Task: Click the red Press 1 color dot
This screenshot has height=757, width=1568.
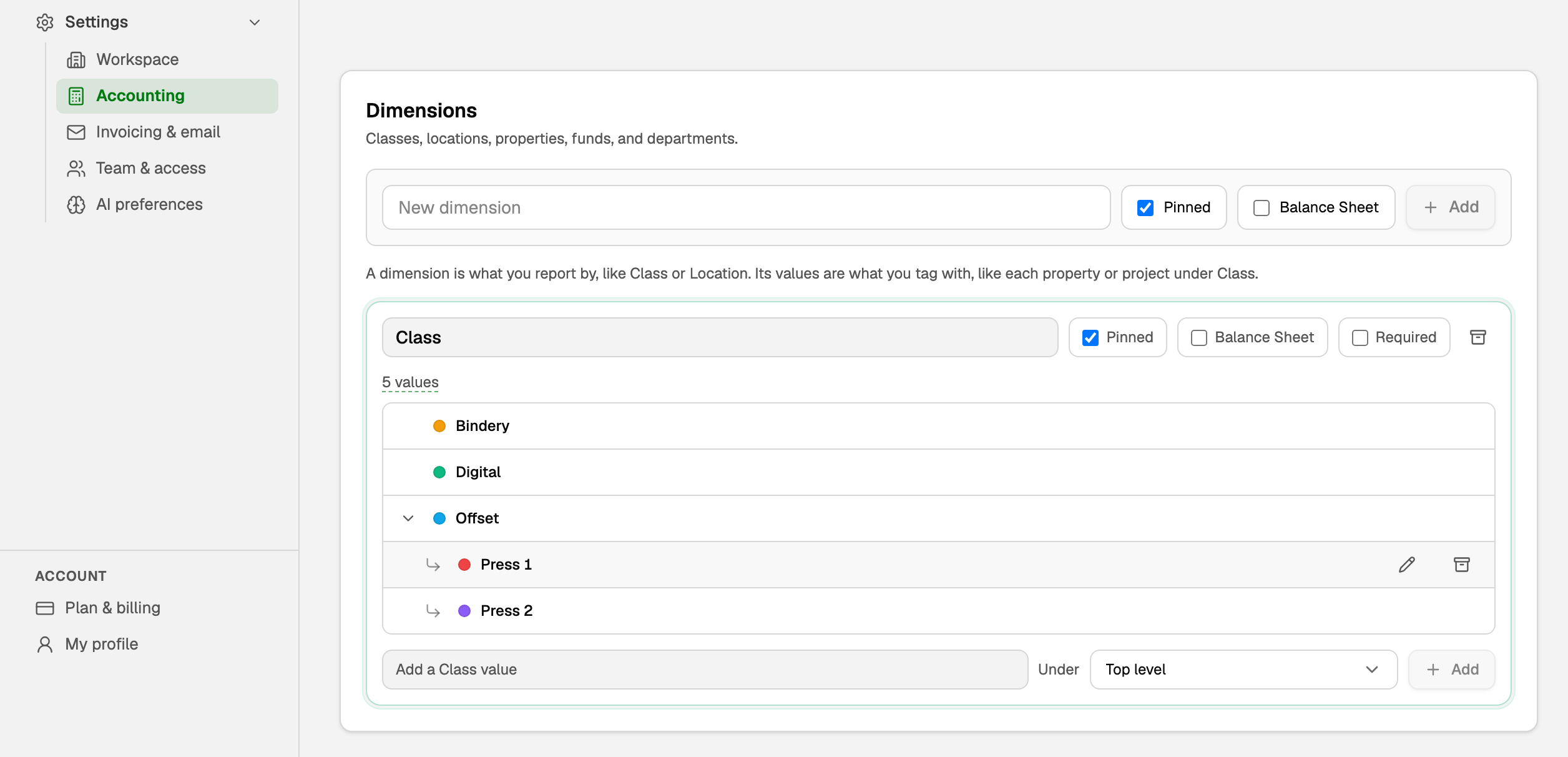Action: [464, 565]
